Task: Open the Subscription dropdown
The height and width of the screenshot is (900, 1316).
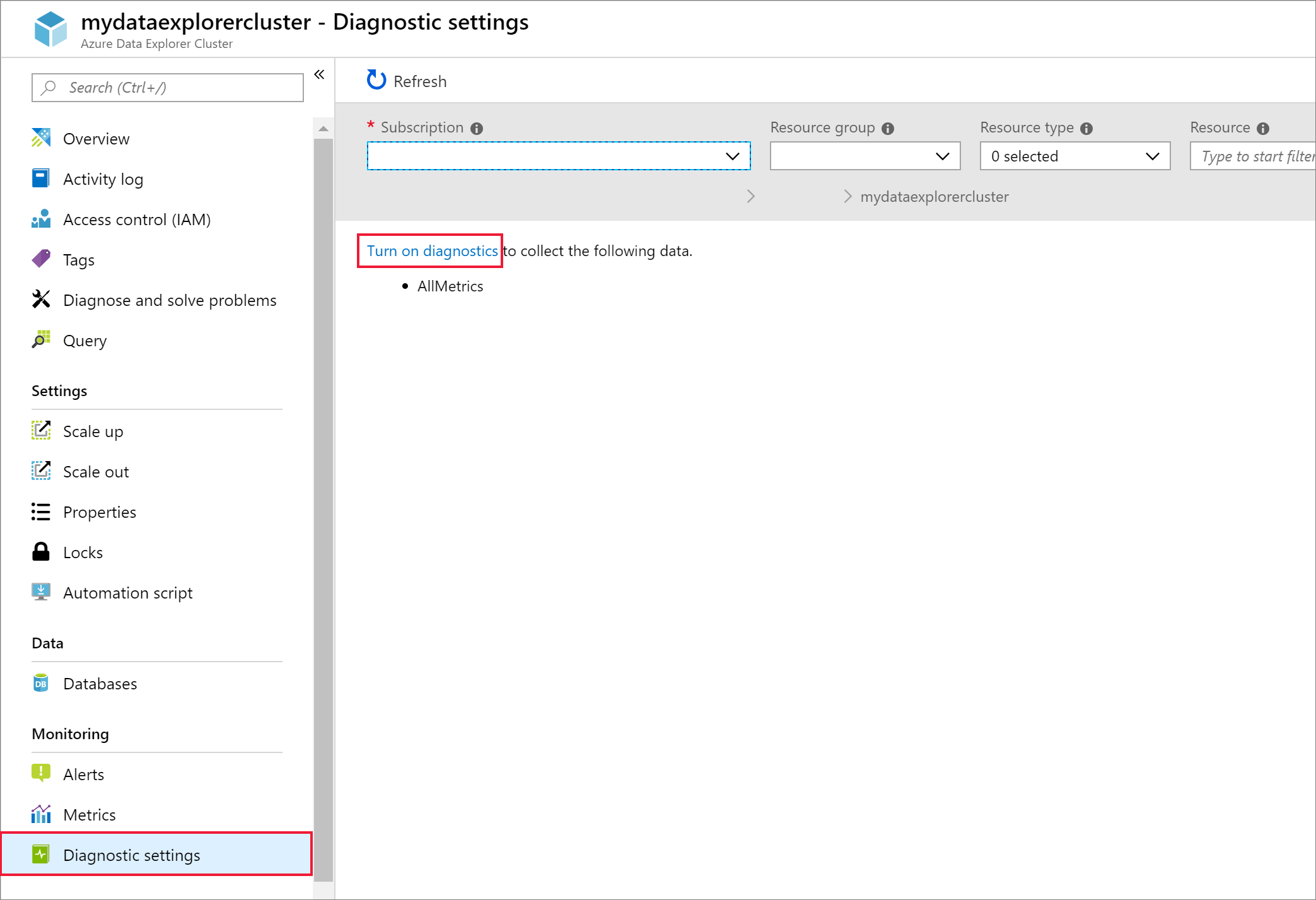Action: pyautogui.click(x=555, y=156)
